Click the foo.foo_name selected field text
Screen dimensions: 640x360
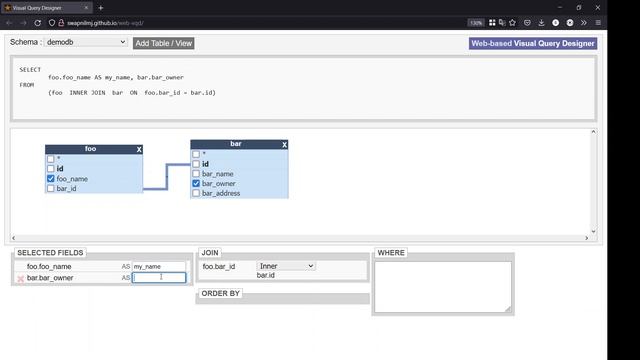click(x=49, y=267)
